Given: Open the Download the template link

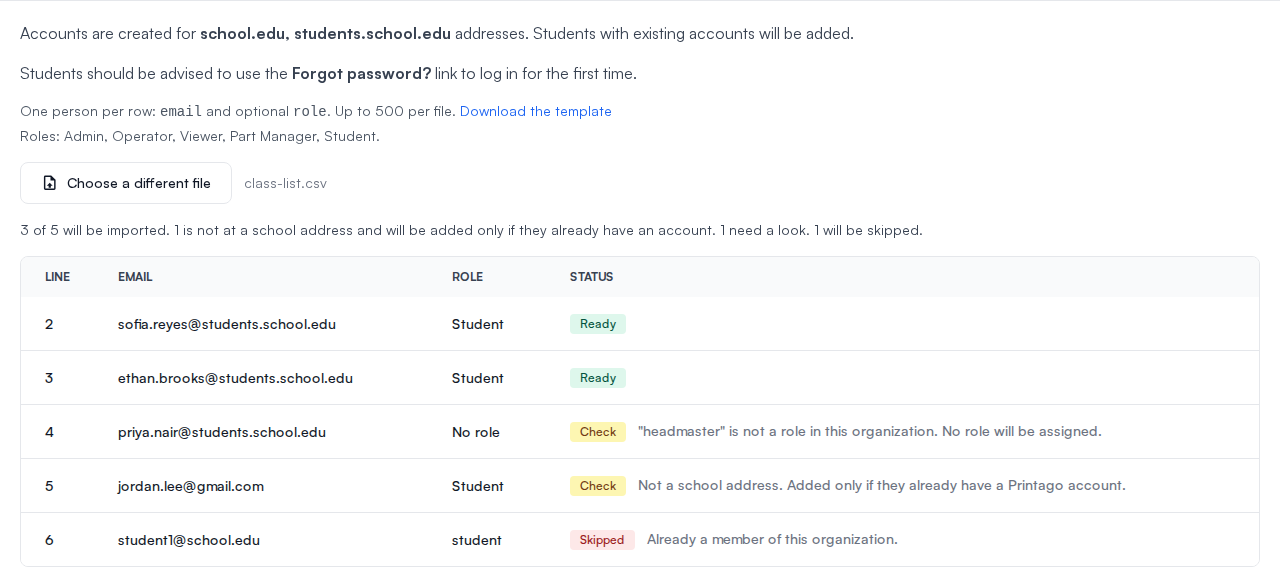Looking at the screenshot, I should pyautogui.click(x=536, y=111).
